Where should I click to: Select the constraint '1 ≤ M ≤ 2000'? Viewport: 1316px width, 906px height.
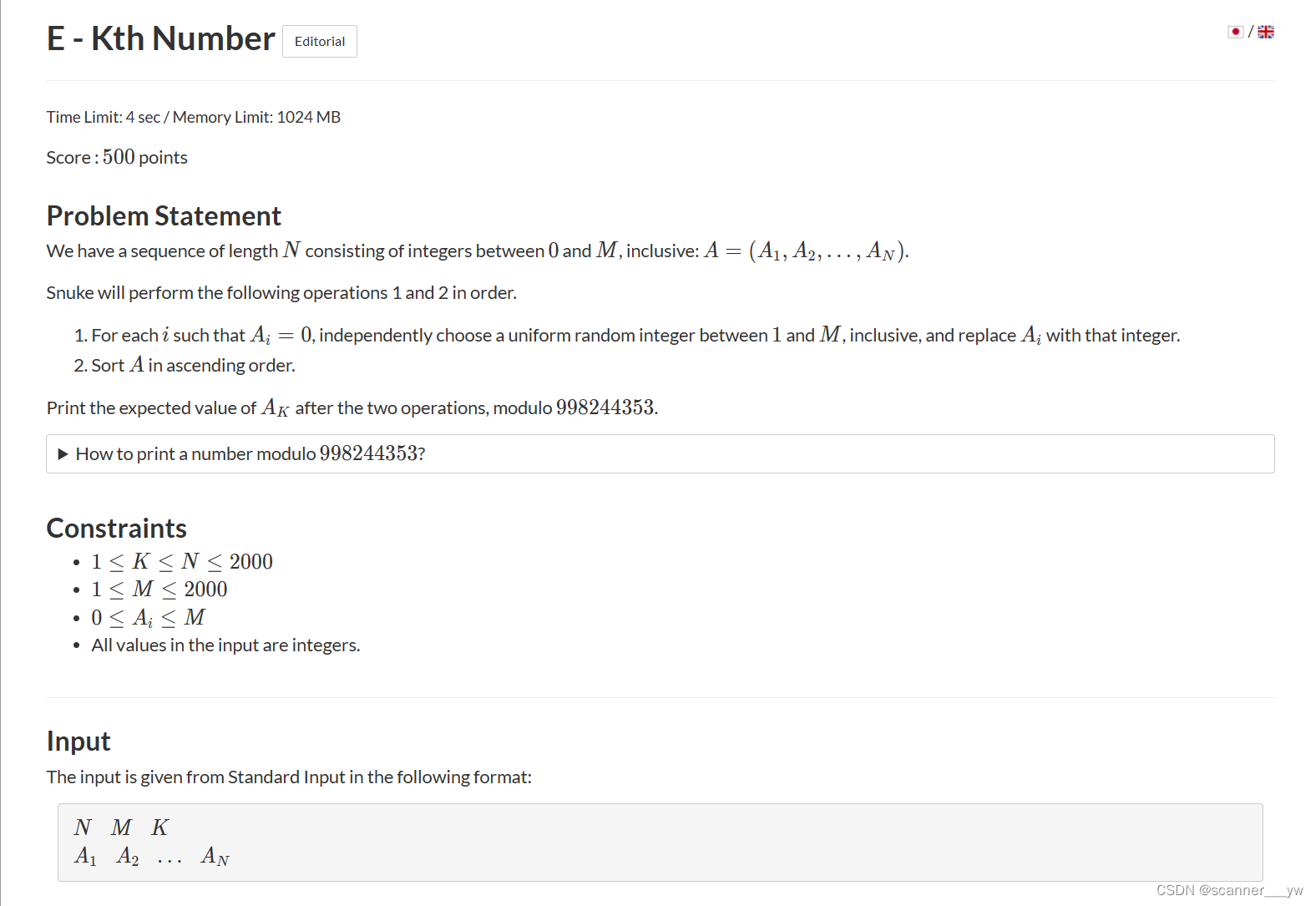(159, 589)
